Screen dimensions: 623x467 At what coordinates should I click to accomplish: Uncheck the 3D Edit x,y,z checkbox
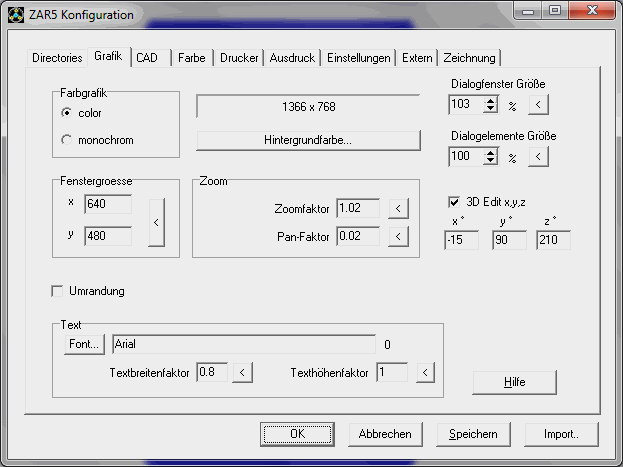coord(454,203)
